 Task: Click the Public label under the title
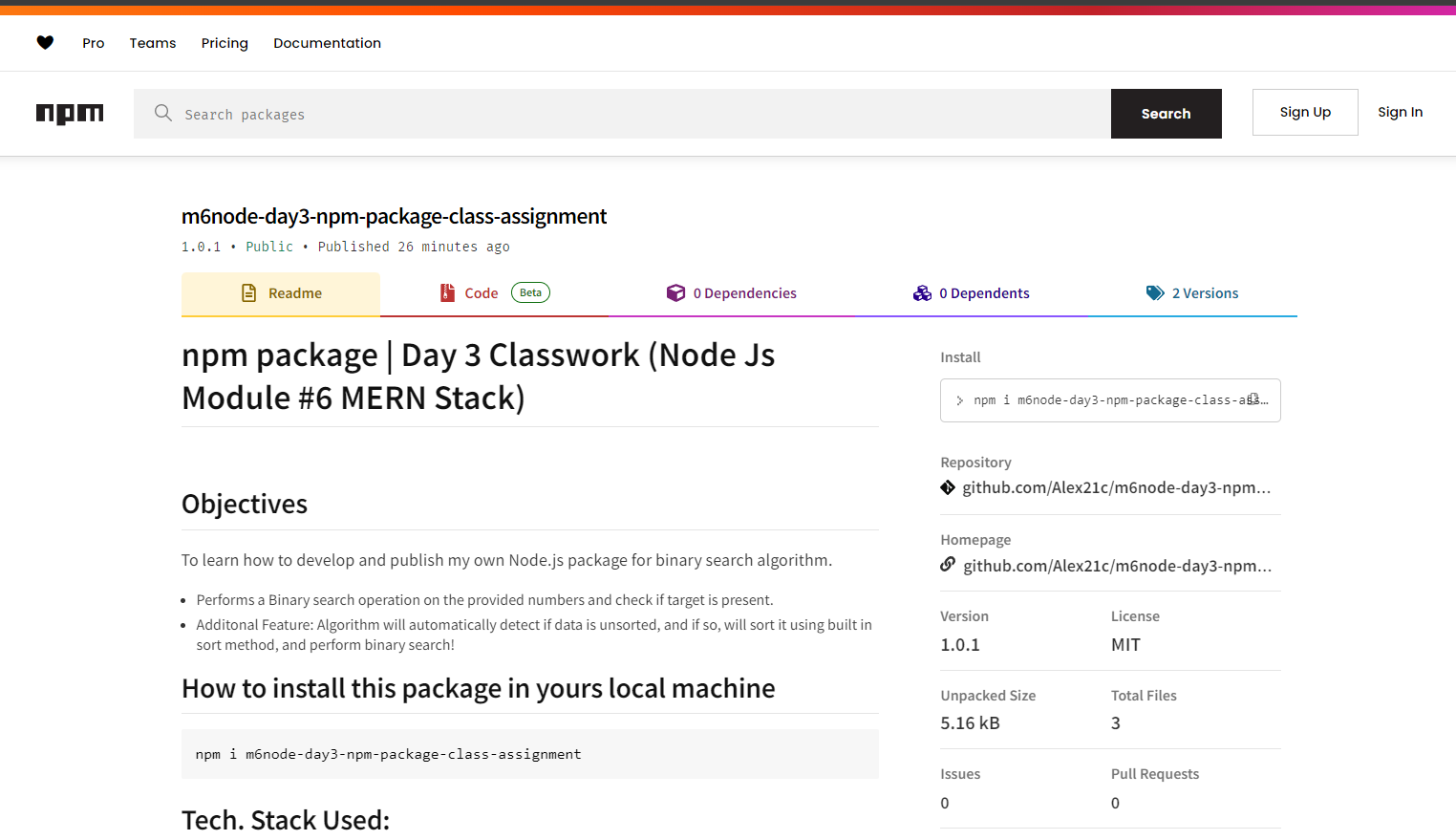(269, 247)
